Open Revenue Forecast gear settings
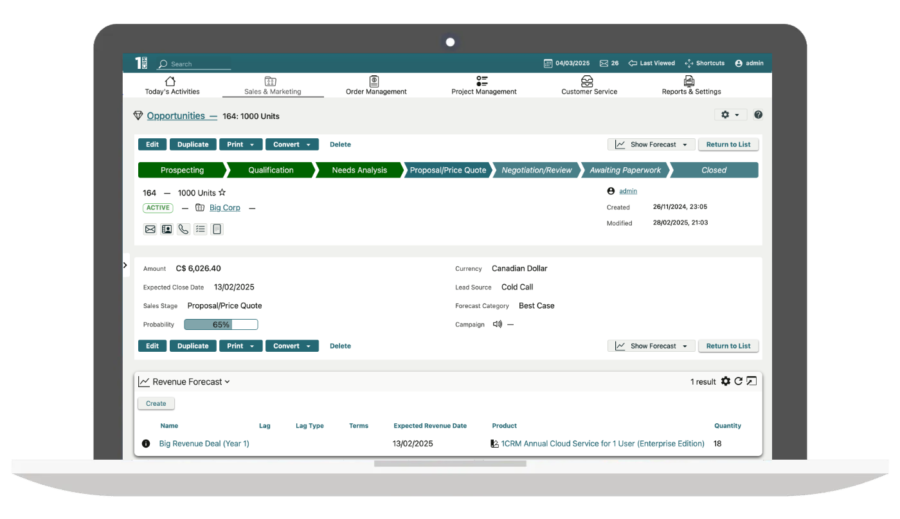Image resolution: width=900 pixels, height=519 pixels. click(726, 381)
